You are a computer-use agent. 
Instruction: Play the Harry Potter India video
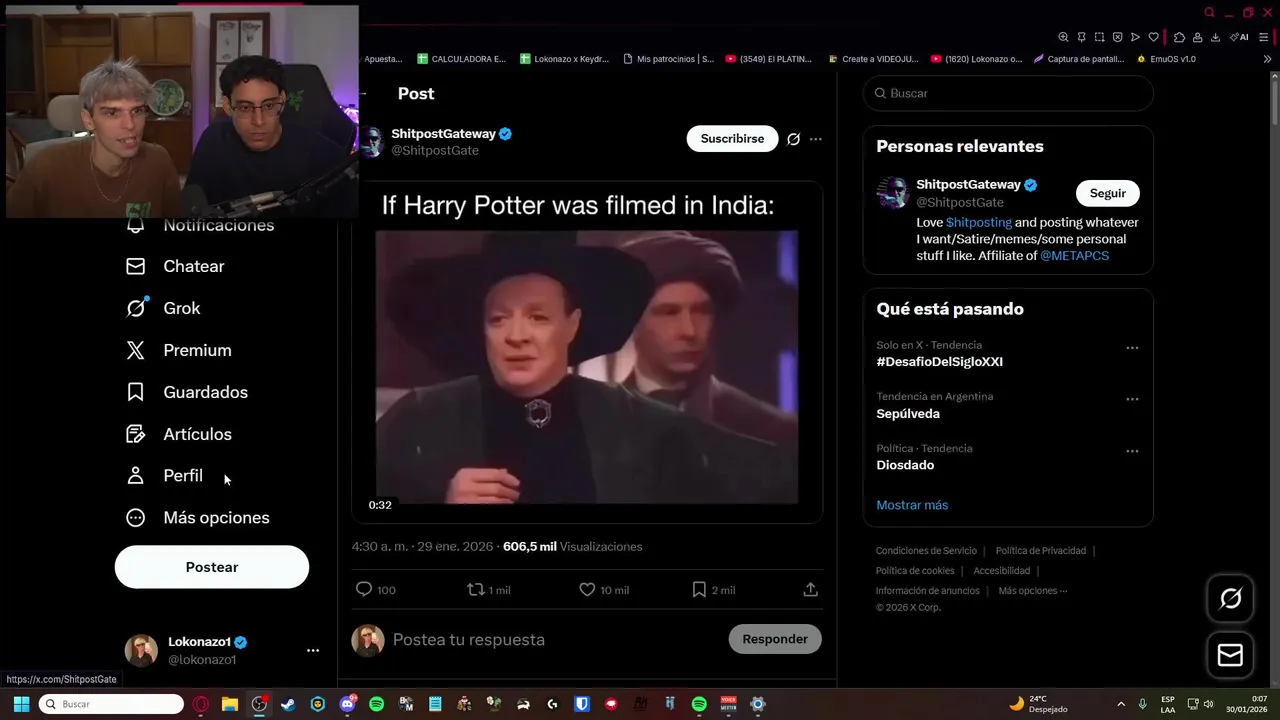(x=587, y=367)
